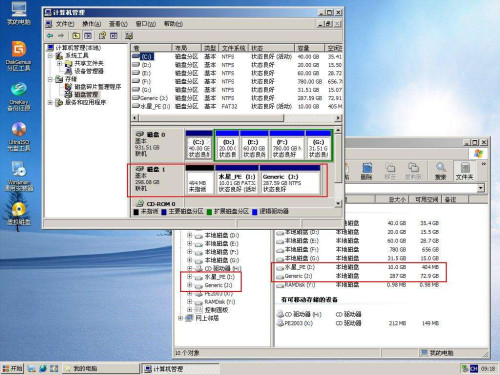Screen dimensions: 500x375
Task: Sort by 文件系统 column header in volume list
Action: click(234, 48)
